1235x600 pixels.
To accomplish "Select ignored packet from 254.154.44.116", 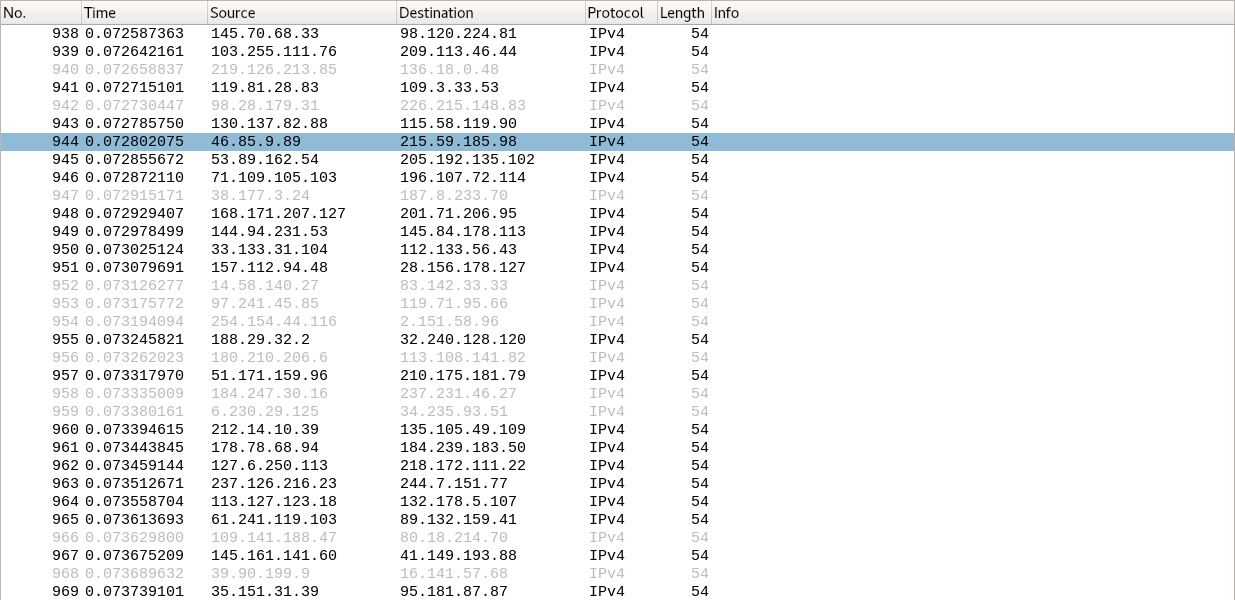I will [273, 322].
